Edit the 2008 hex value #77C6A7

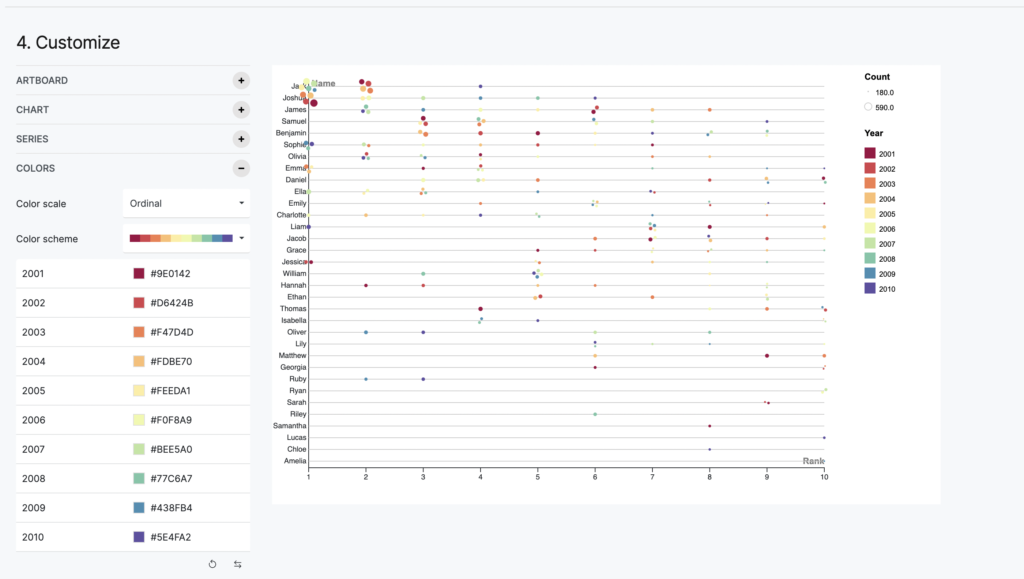pos(171,478)
